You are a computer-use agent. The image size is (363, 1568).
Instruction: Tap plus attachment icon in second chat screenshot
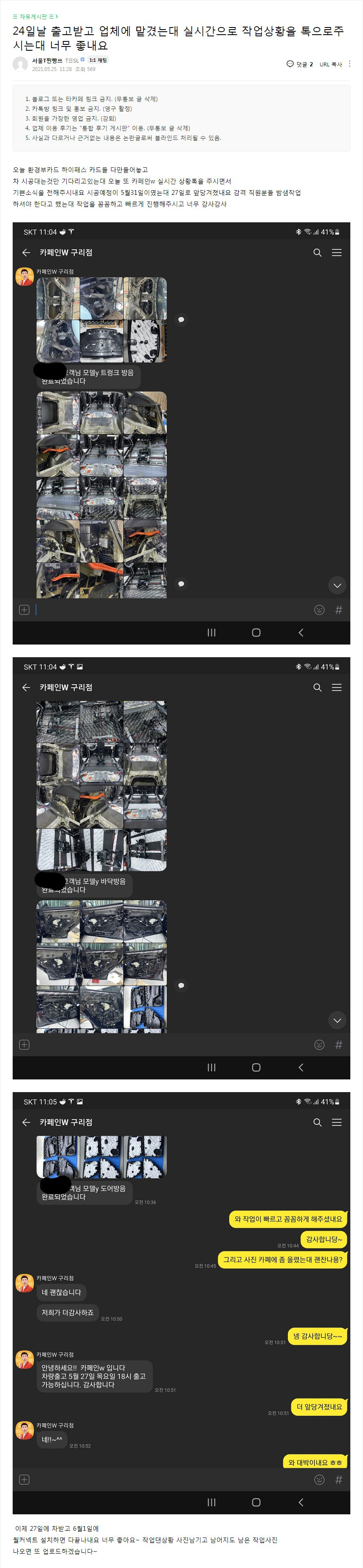24,1044
